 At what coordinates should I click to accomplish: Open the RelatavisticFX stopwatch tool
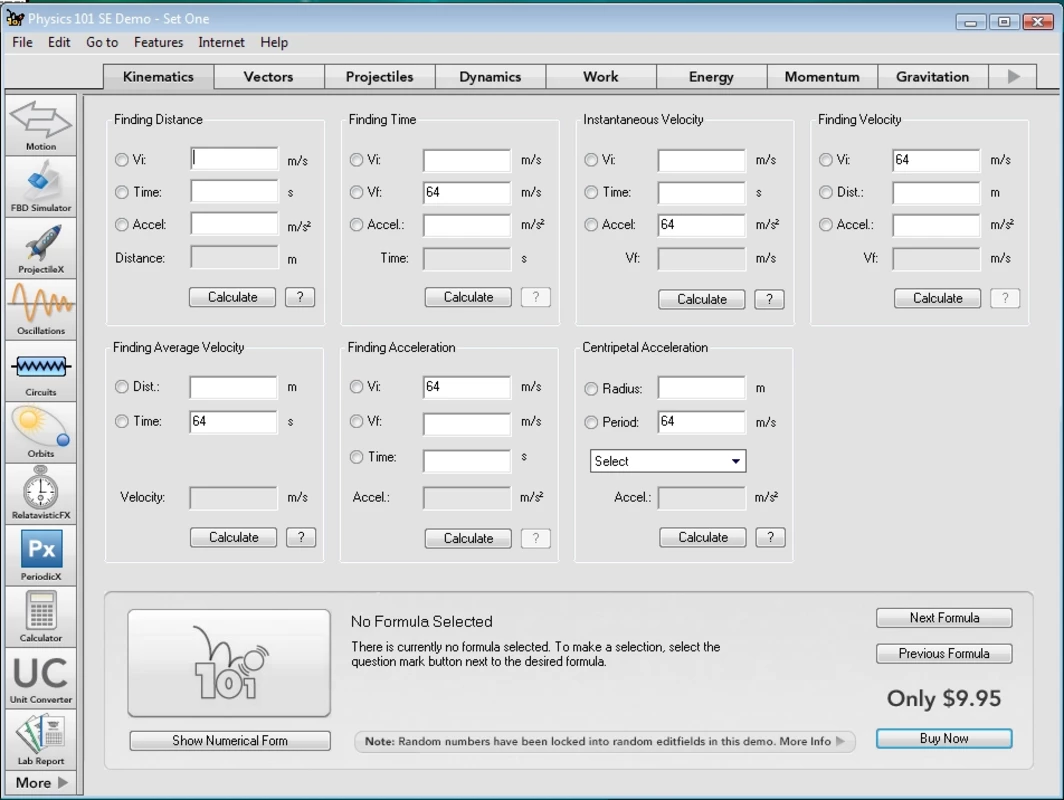tap(41, 494)
